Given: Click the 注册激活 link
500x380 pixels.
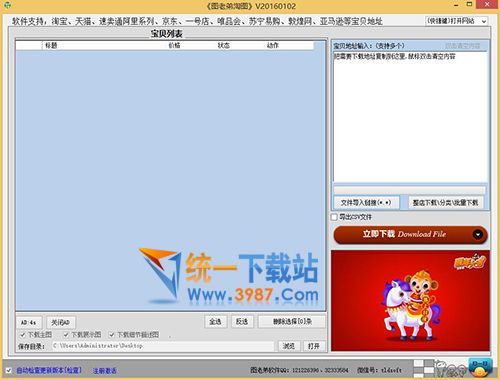Looking at the screenshot, I should click(x=105, y=370).
